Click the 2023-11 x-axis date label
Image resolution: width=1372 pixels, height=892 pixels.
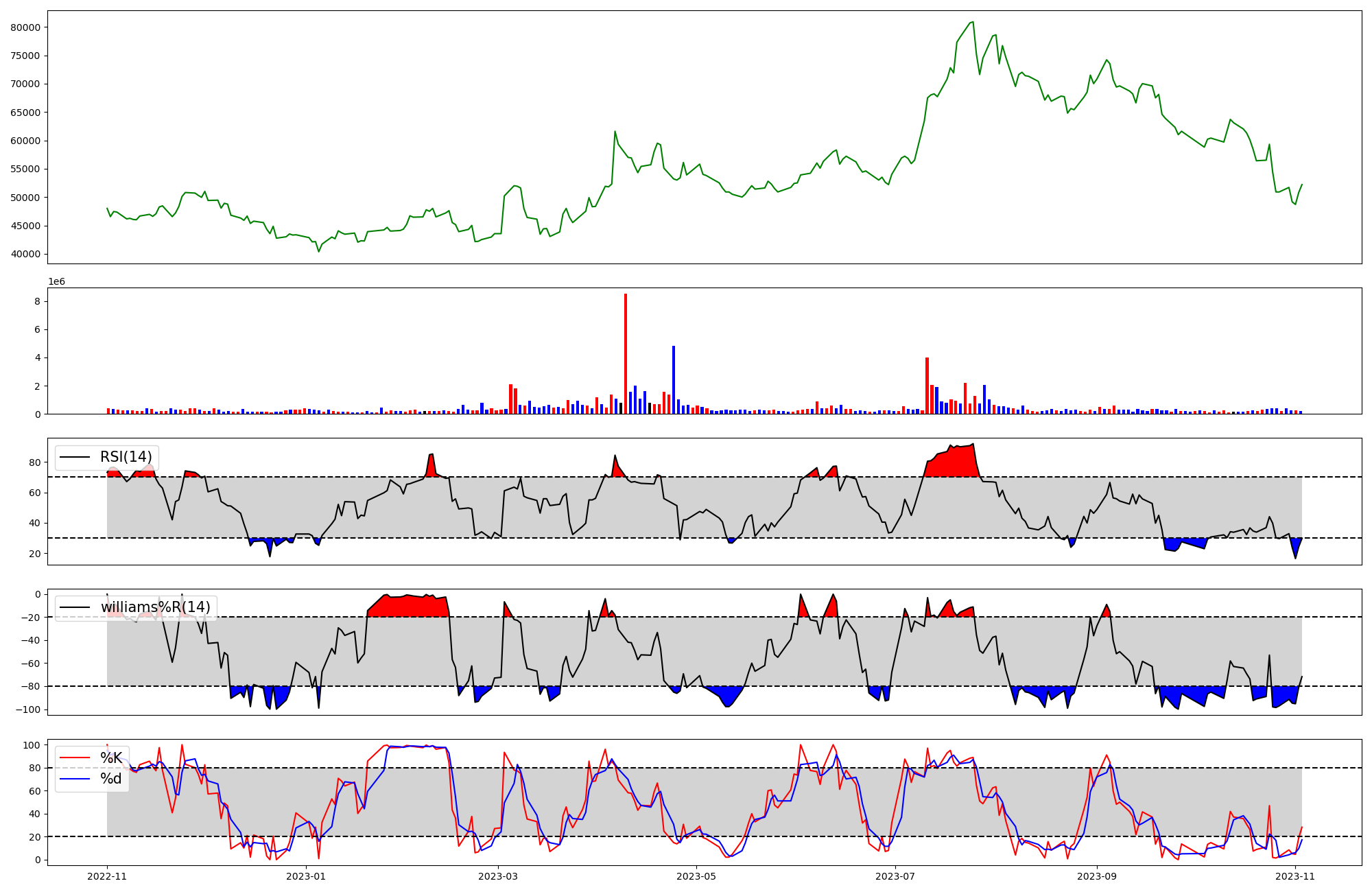pyautogui.click(x=1295, y=876)
